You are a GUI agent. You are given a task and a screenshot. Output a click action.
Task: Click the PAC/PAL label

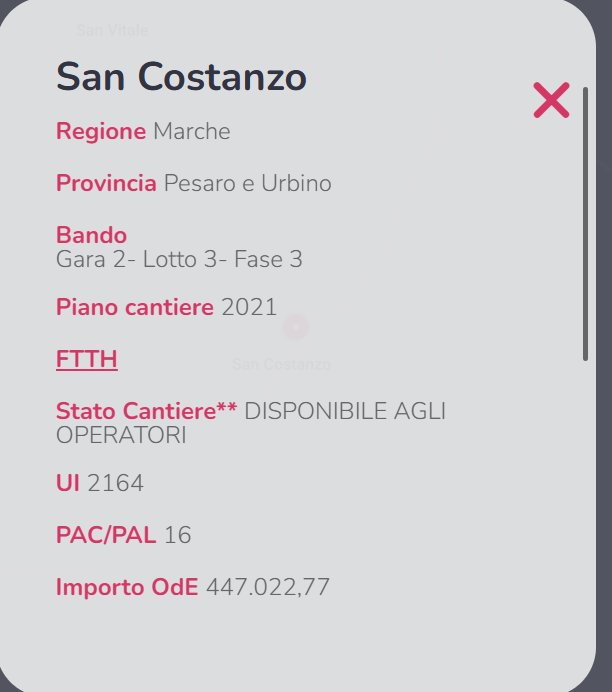[x=106, y=535]
